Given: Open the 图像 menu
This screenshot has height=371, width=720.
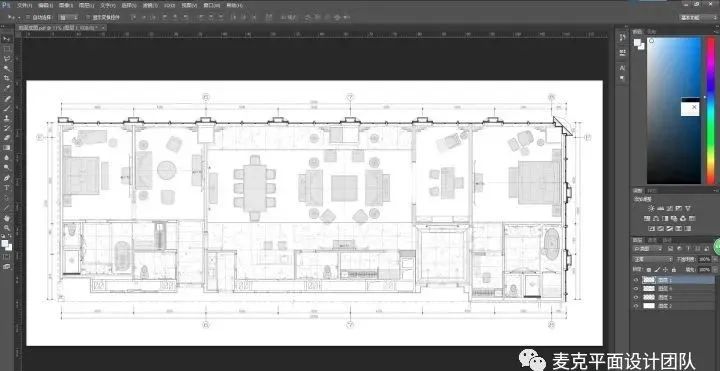Looking at the screenshot, I should (x=66, y=6).
